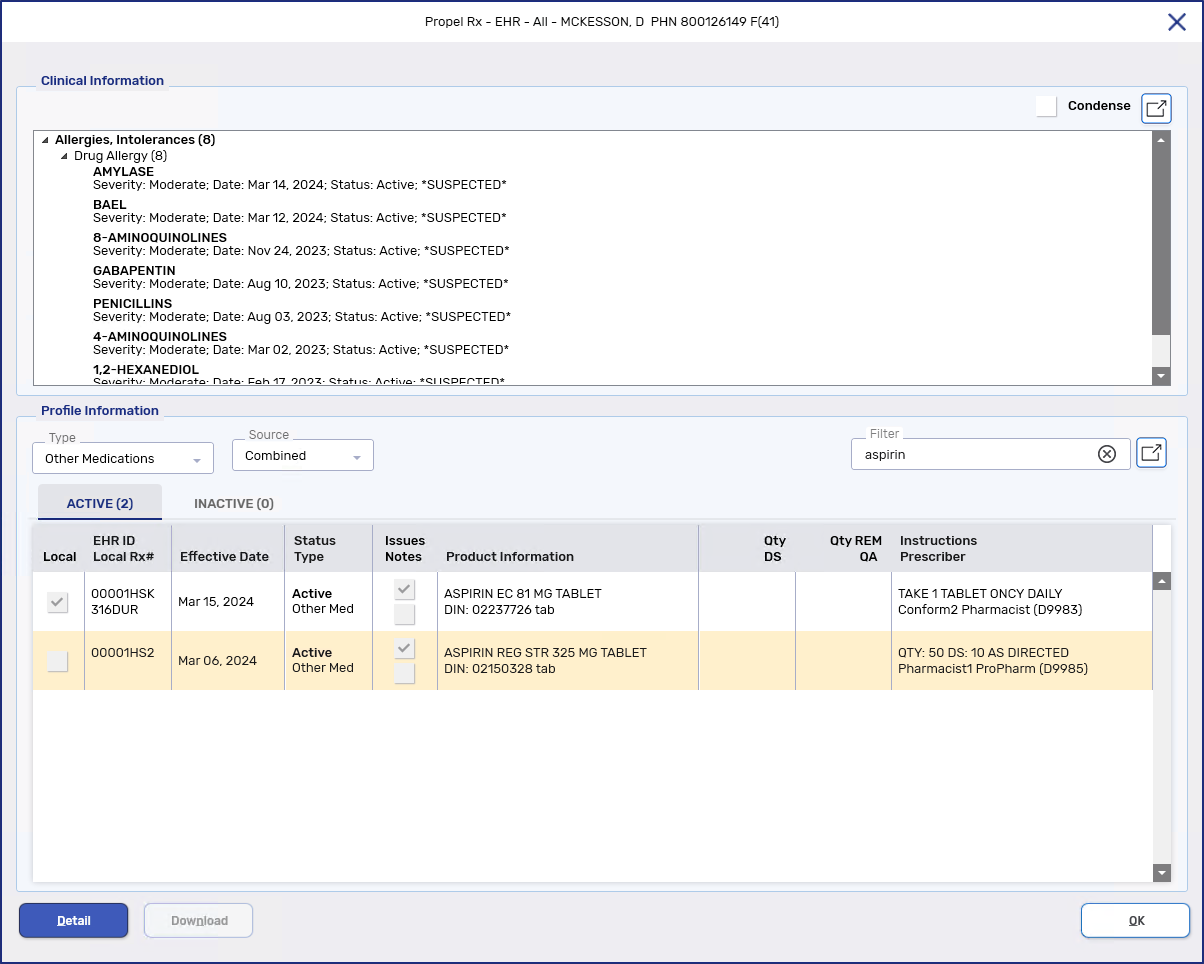
Task: Click the medication table scroll-down arrow
Action: (x=1161, y=873)
